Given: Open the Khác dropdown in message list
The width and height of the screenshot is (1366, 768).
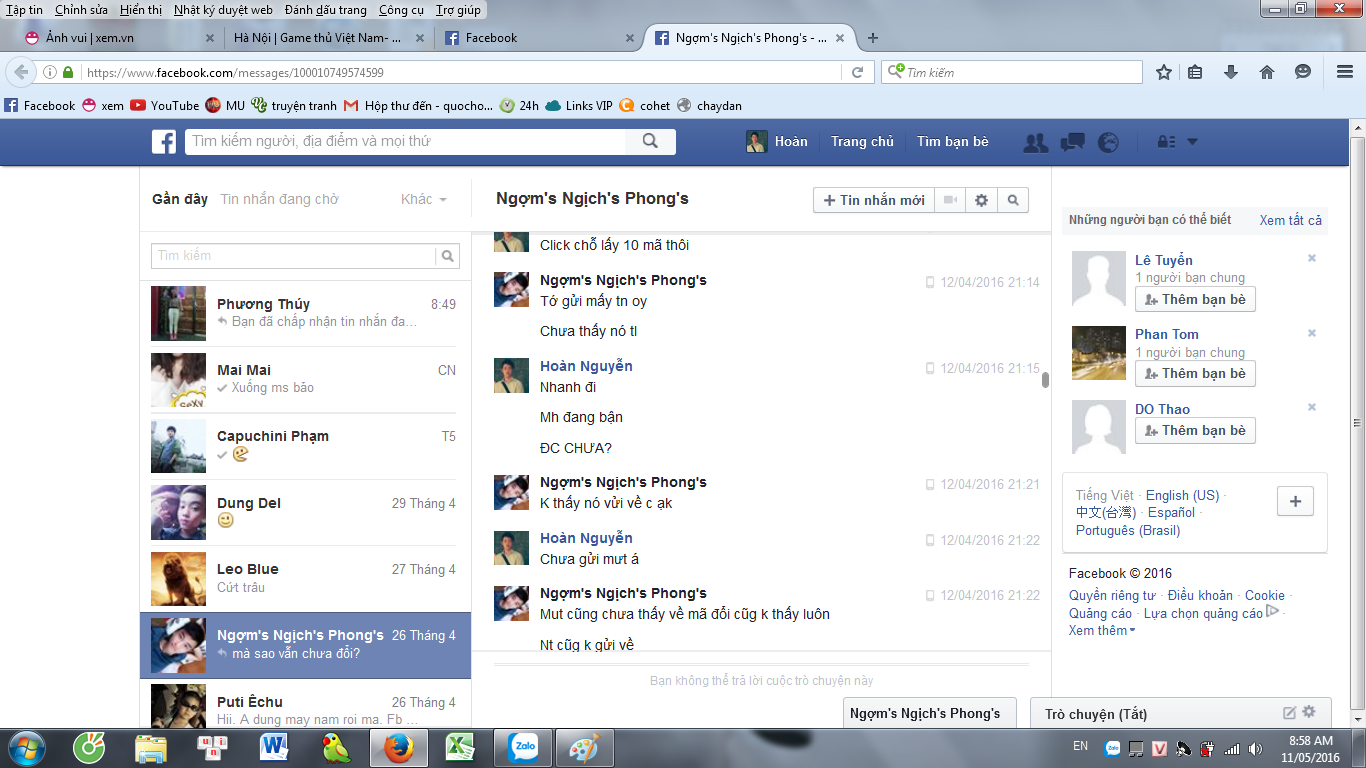Looking at the screenshot, I should click(424, 199).
